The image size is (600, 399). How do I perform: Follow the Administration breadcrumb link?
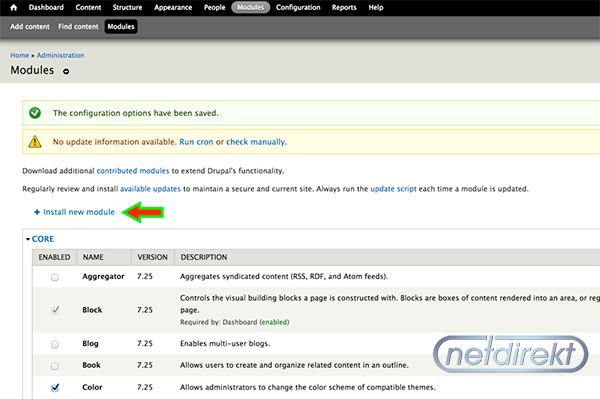click(x=60, y=55)
